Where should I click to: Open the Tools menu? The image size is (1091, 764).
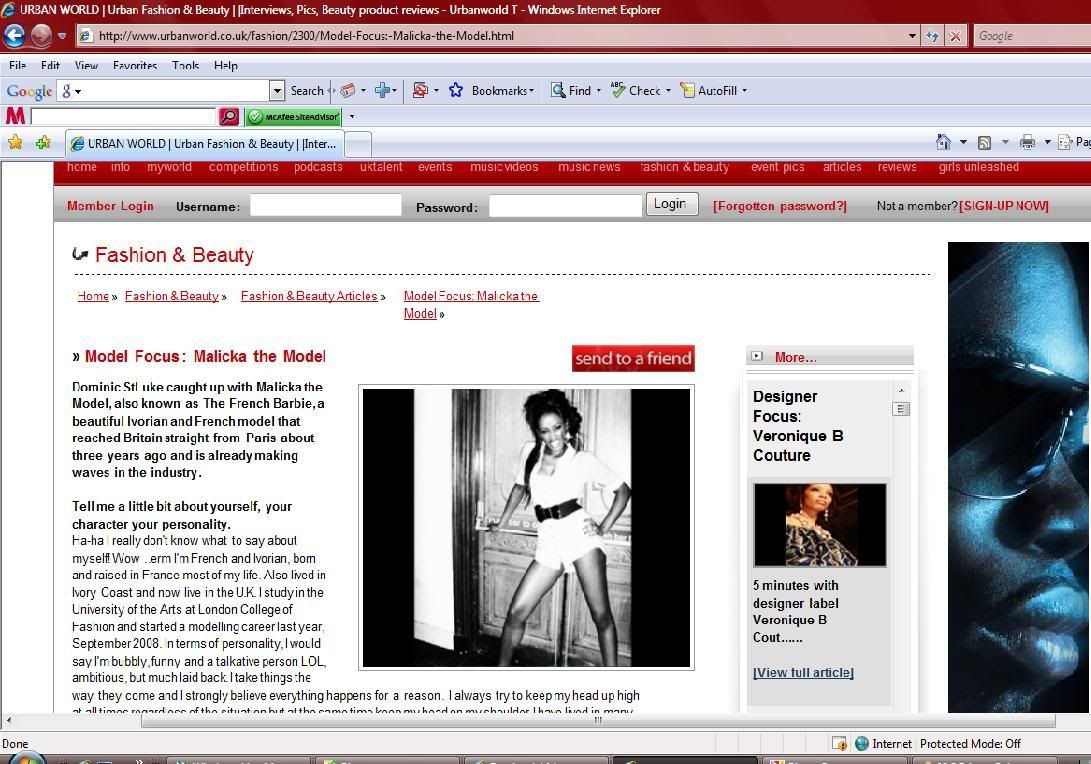(185, 65)
